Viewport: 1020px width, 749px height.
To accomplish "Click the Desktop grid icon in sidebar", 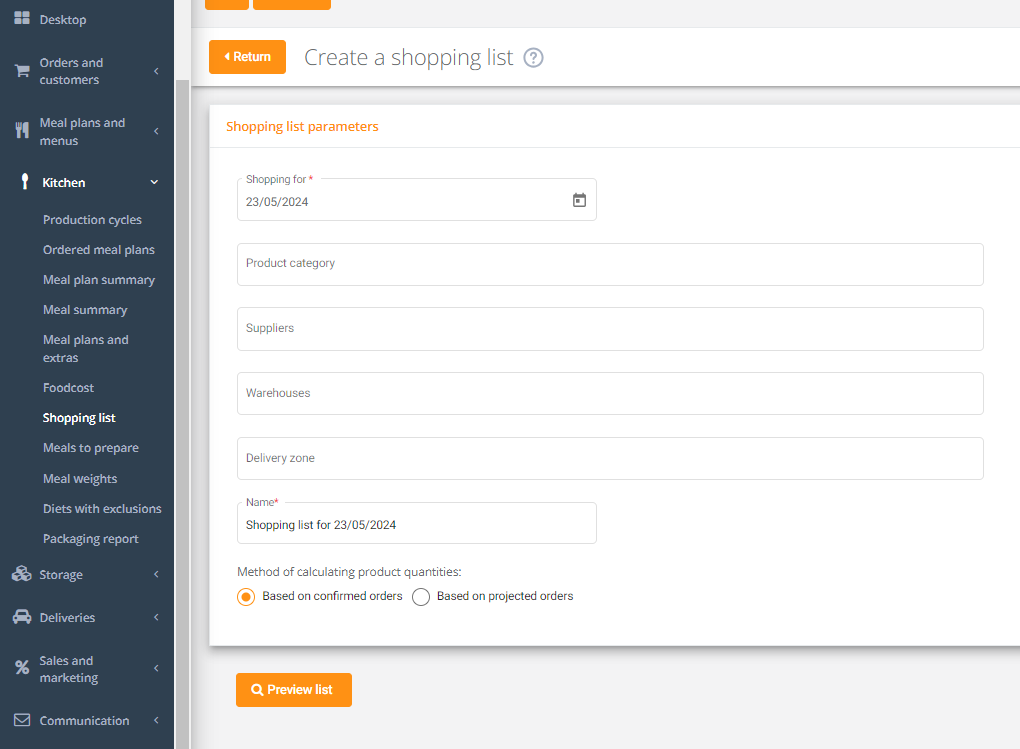I will coord(22,19).
